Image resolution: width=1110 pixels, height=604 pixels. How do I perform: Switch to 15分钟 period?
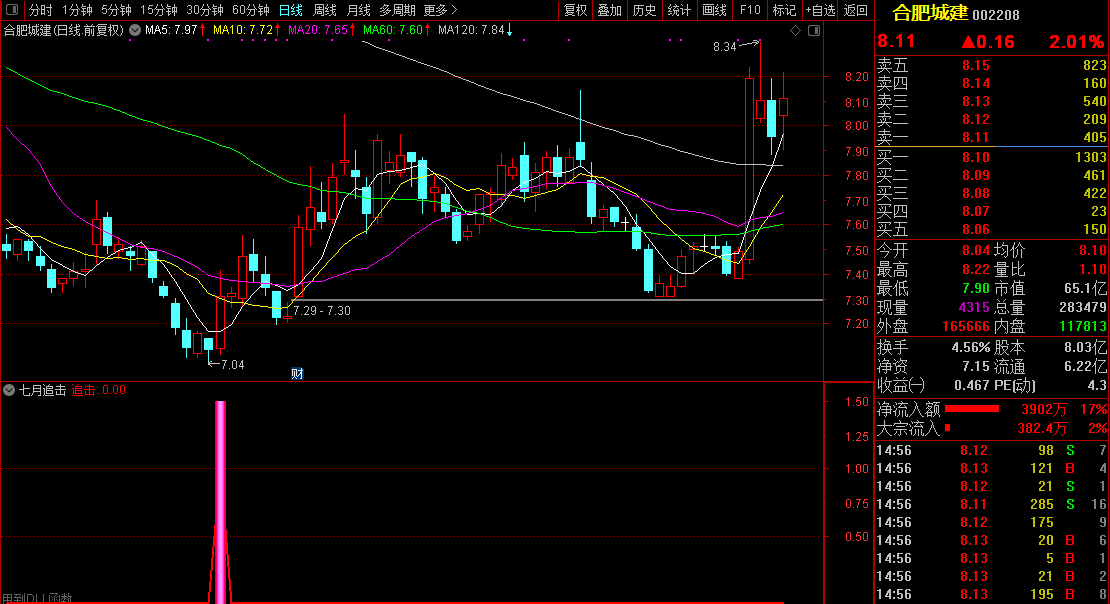pos(159,10)
